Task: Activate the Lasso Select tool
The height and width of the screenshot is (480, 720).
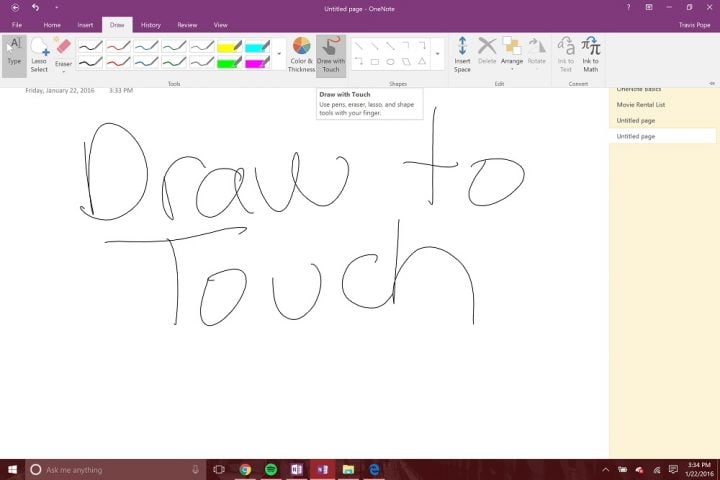Action: [39, 56]
